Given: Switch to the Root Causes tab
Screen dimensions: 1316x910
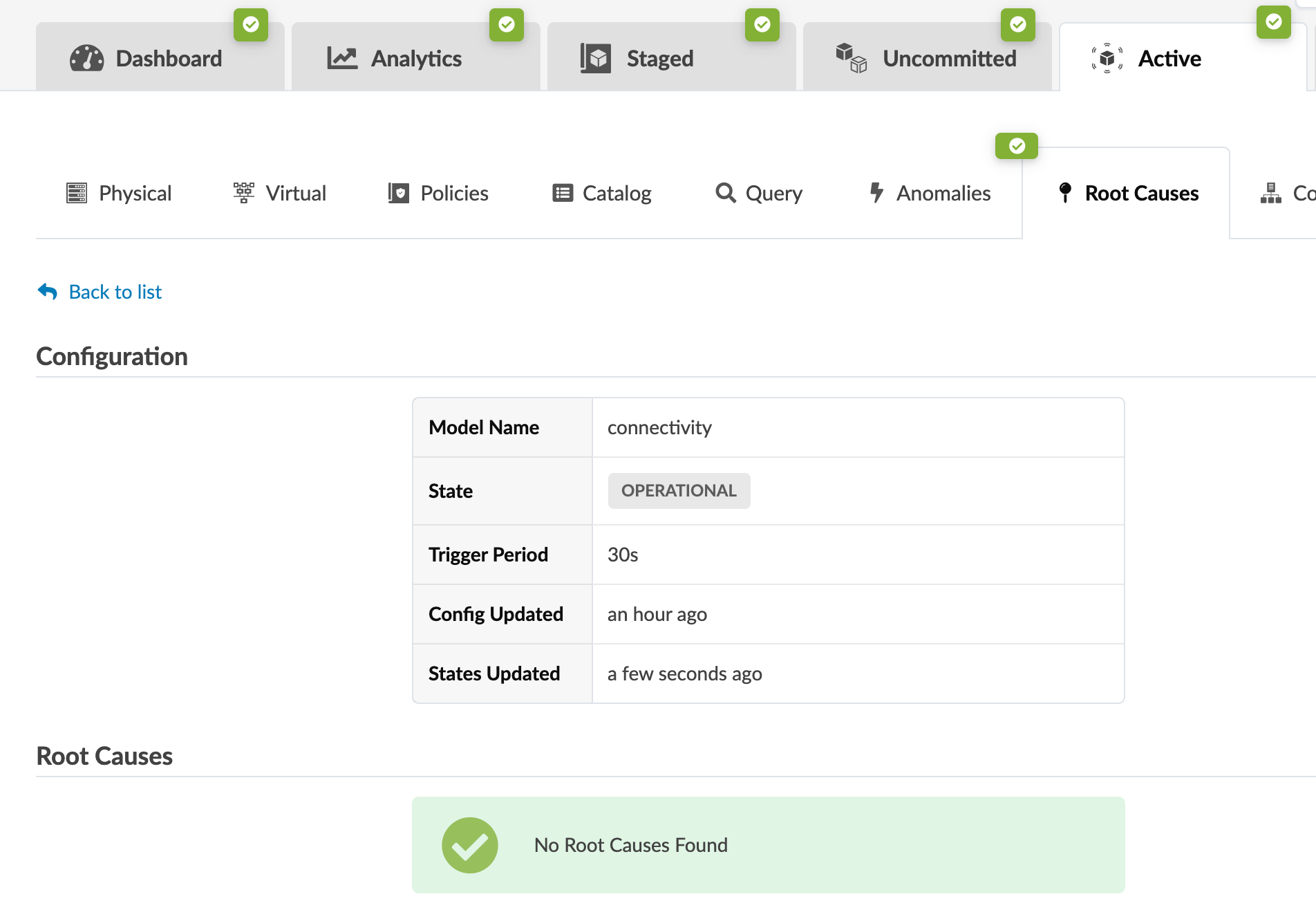Looking at the screenshot, I should pos(1128,194).
